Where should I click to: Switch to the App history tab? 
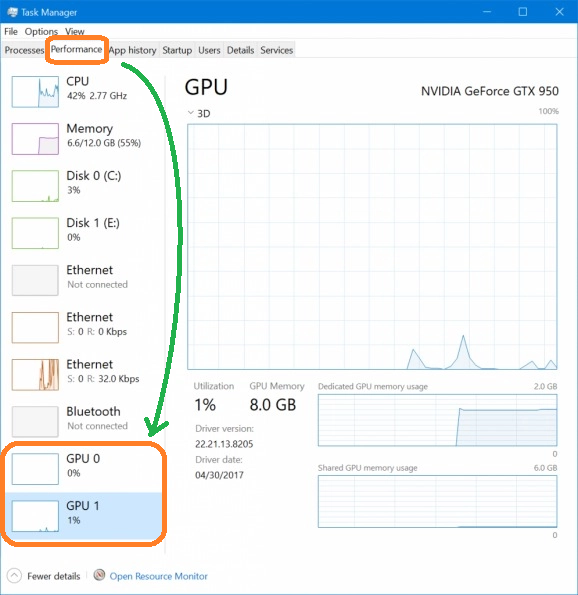tap(132, 50)
